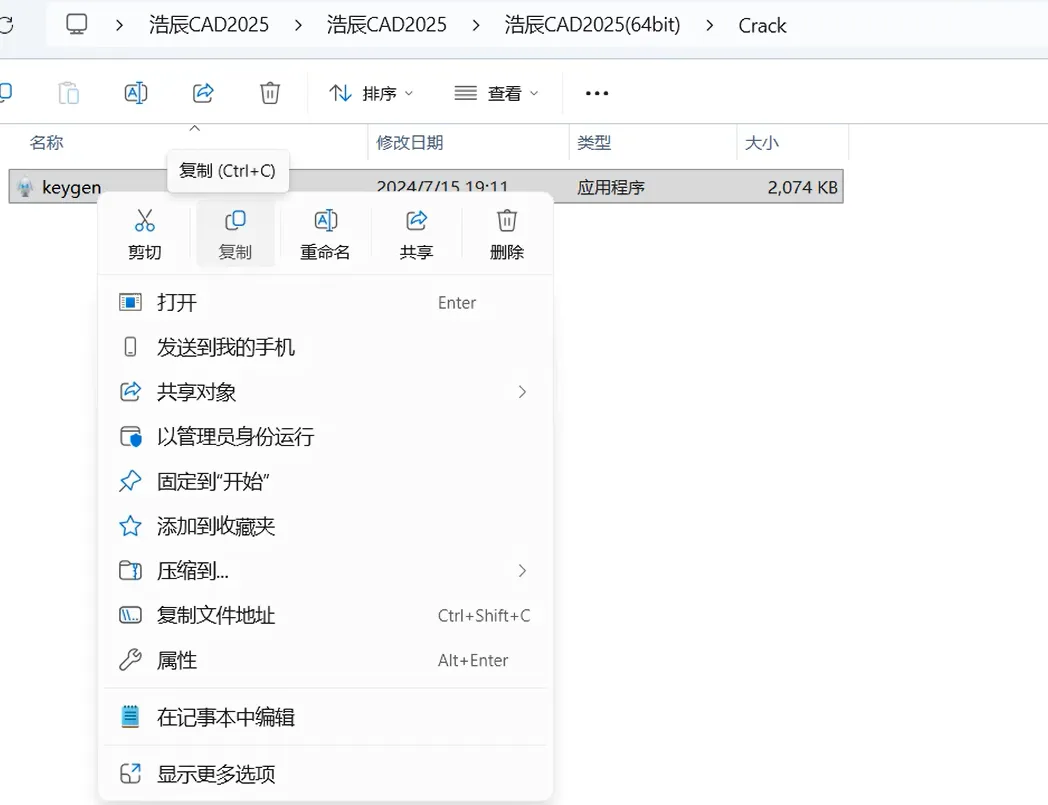Image resolution: width=1048 pixels, height=805 pixels.
Task: Go to 浩辰CAD2025(64bit) breadcrumb folder
Action: point(592,25)
